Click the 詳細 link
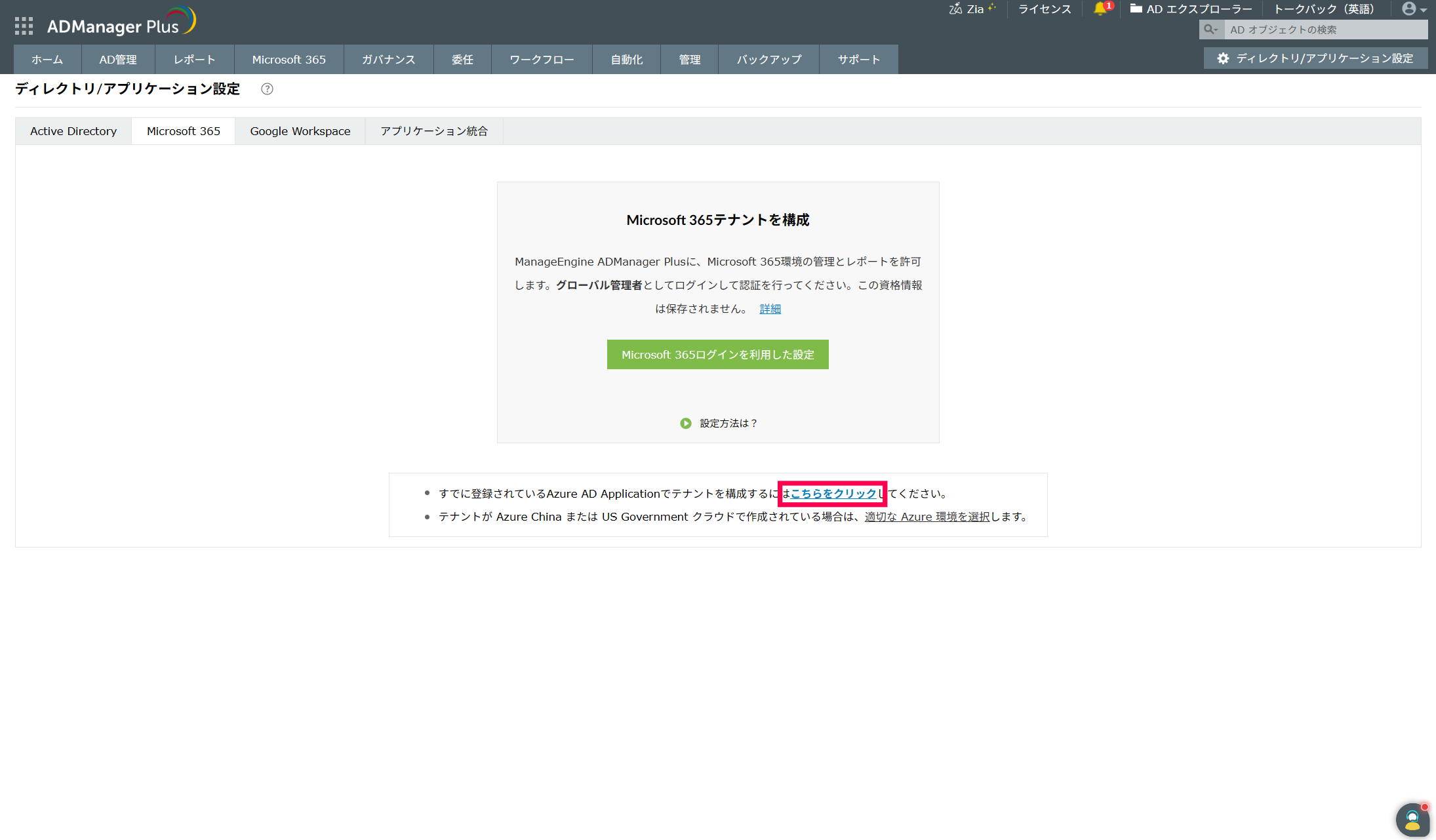1436x840 pixels. point(770,309)
